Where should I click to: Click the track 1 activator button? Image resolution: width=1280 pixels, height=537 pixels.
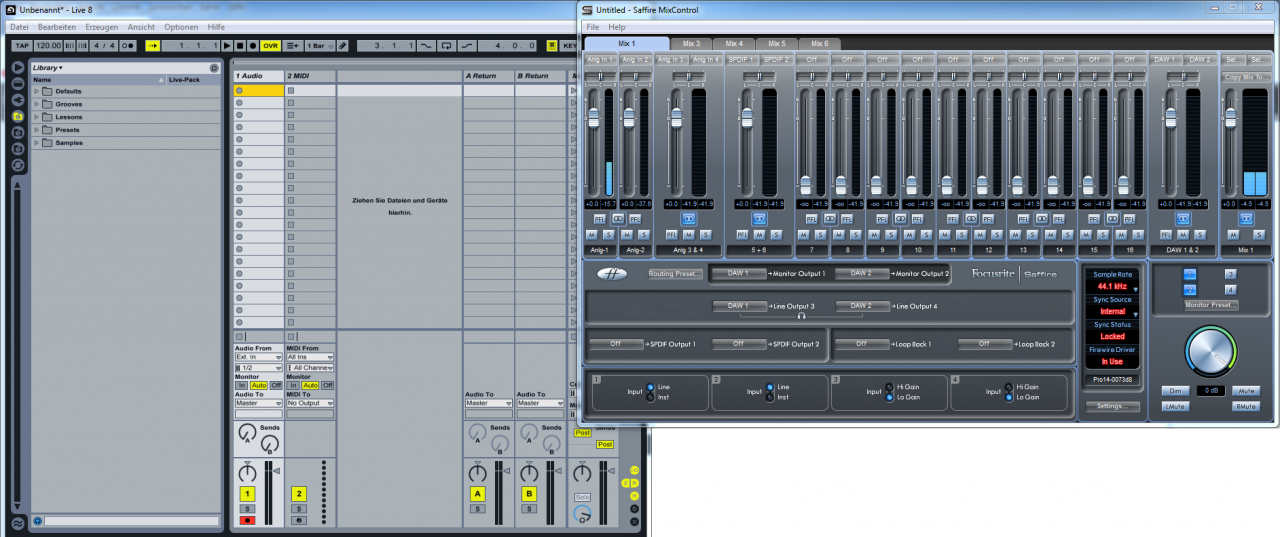click(x=246, y=494)
